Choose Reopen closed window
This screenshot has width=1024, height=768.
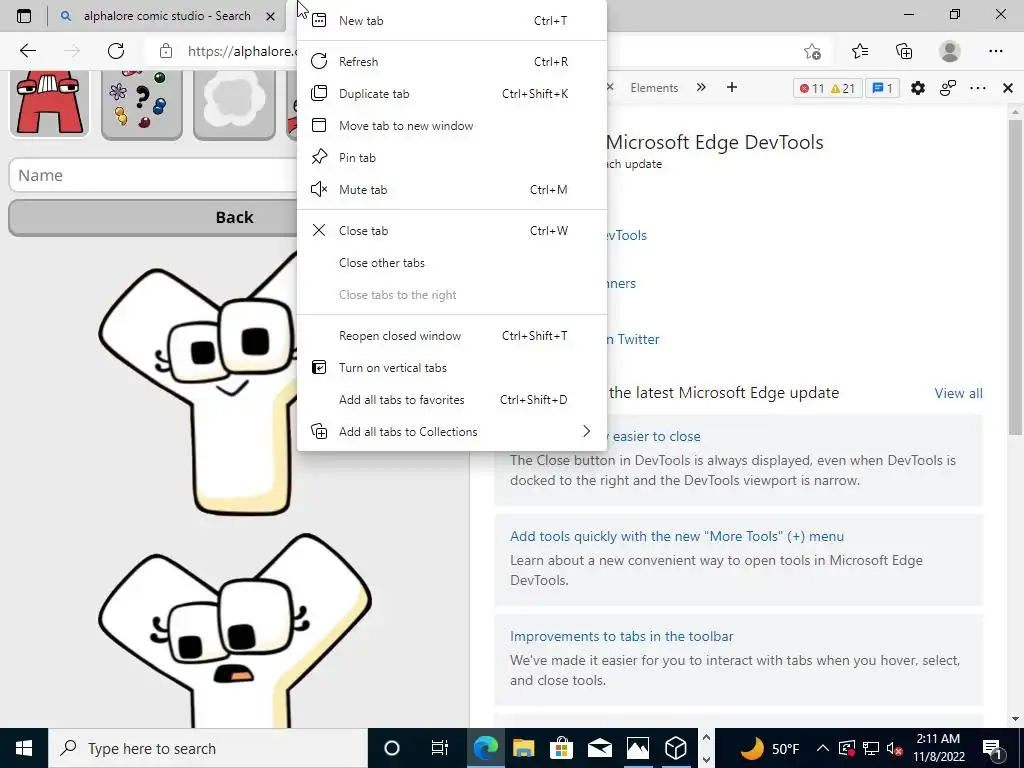coord(452,336)
